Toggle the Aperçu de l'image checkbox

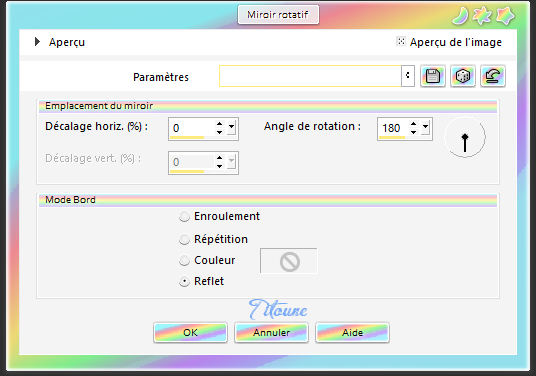tap(401, 41)
